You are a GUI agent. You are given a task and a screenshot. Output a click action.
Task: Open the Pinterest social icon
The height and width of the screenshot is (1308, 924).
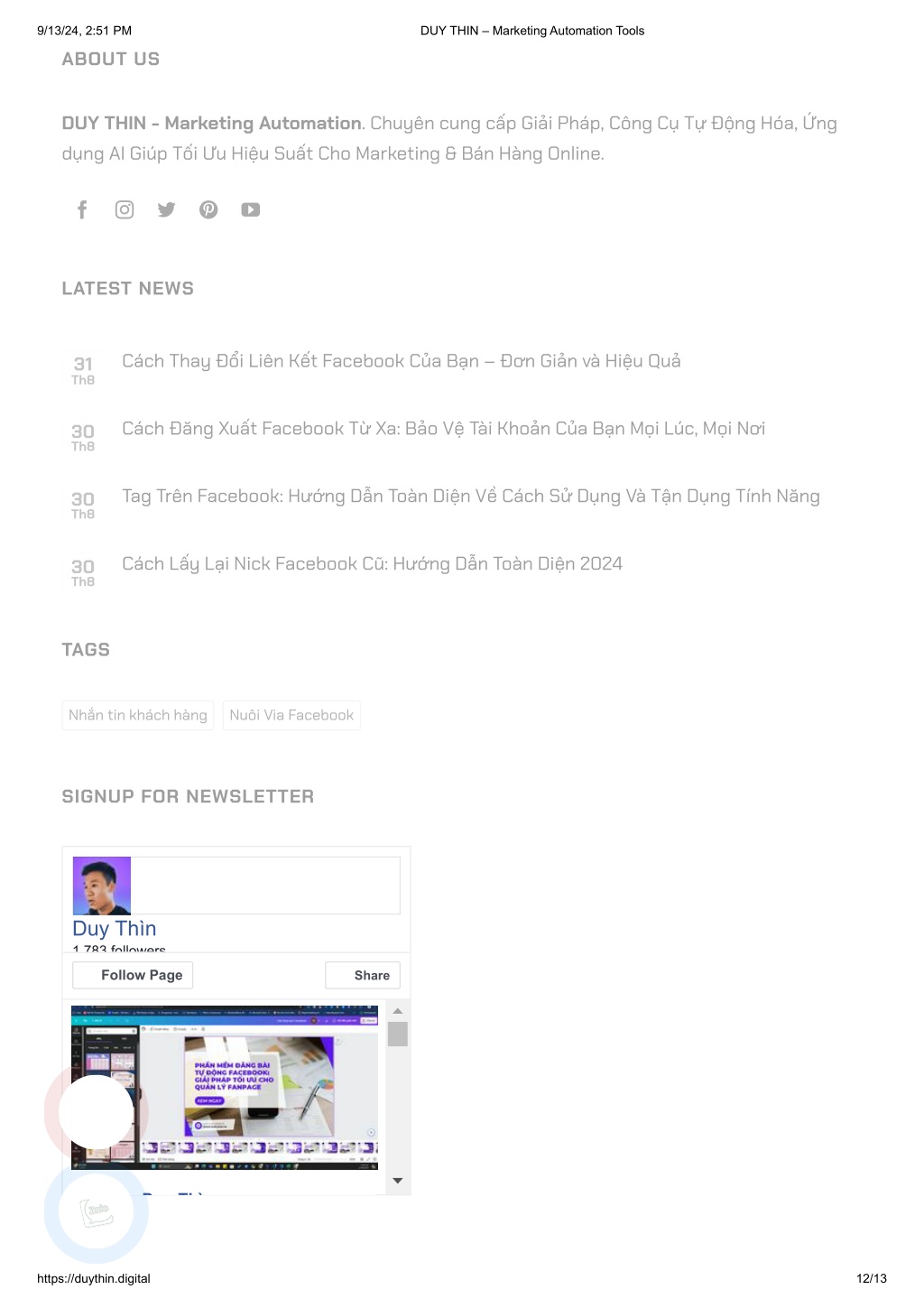click(x=208, y=210)
